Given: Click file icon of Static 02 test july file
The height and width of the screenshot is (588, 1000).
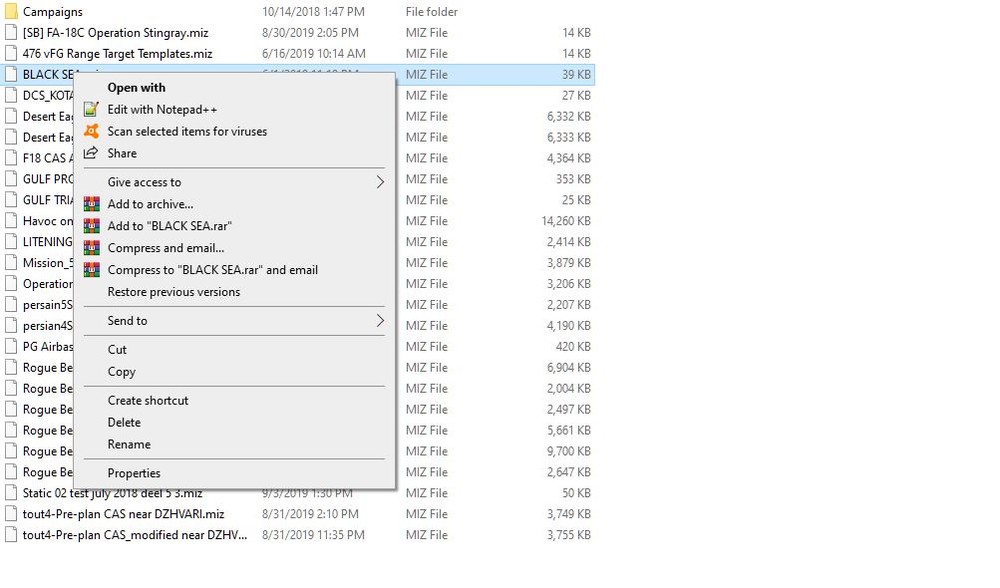Looking at the screenshot, I should pyautogui.click(x=11, y=493).
